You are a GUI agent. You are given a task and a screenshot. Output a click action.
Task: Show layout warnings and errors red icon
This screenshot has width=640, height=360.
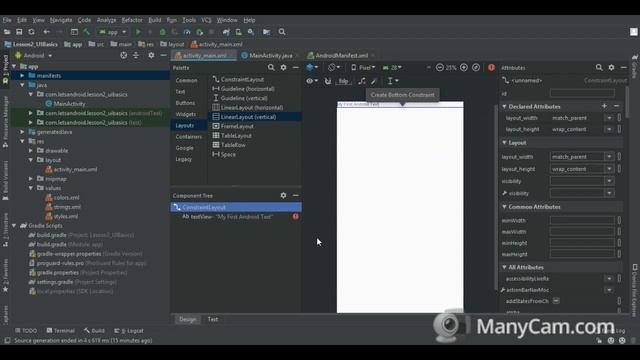click(x=491, y=67)
